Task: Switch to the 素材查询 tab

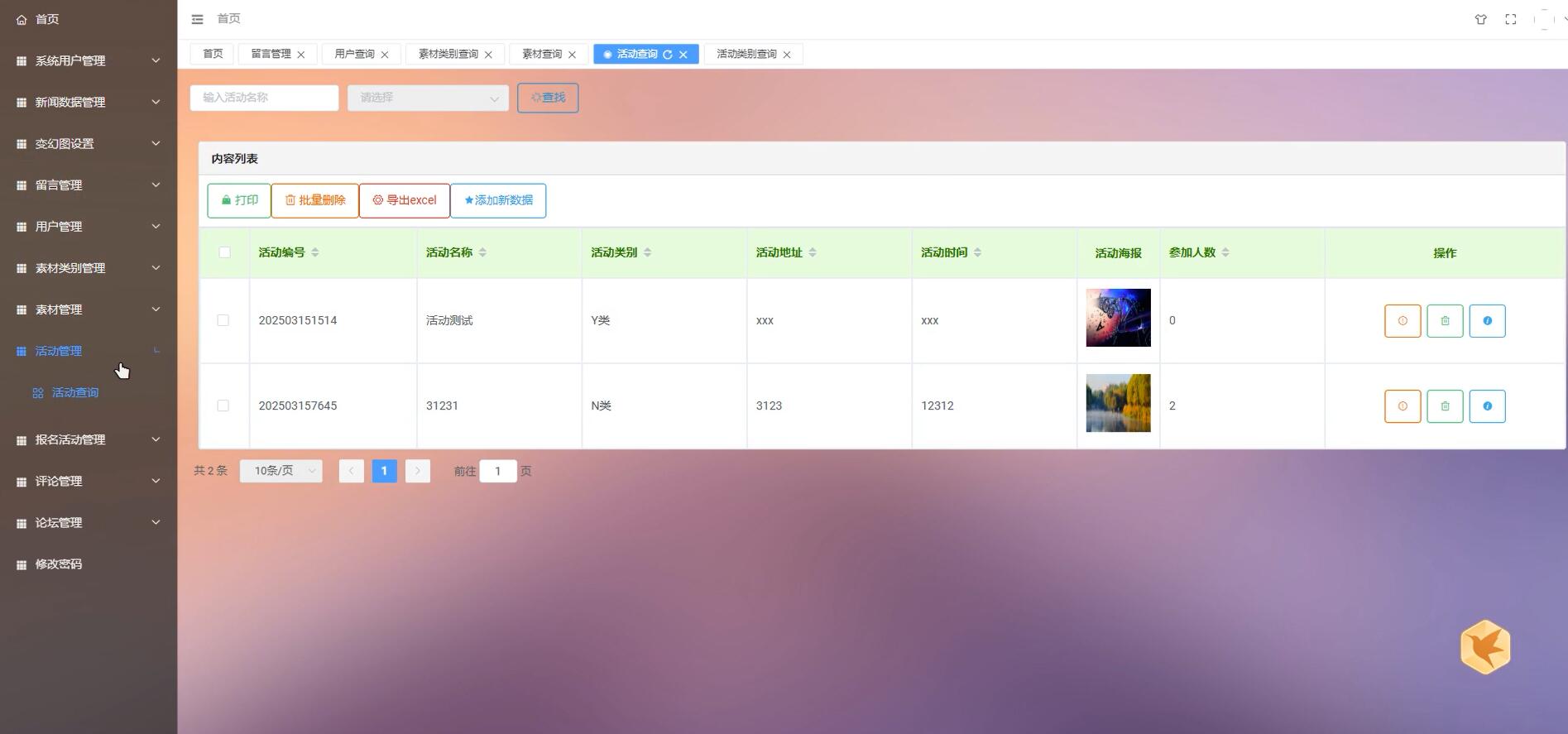Action: pos(542,54)
